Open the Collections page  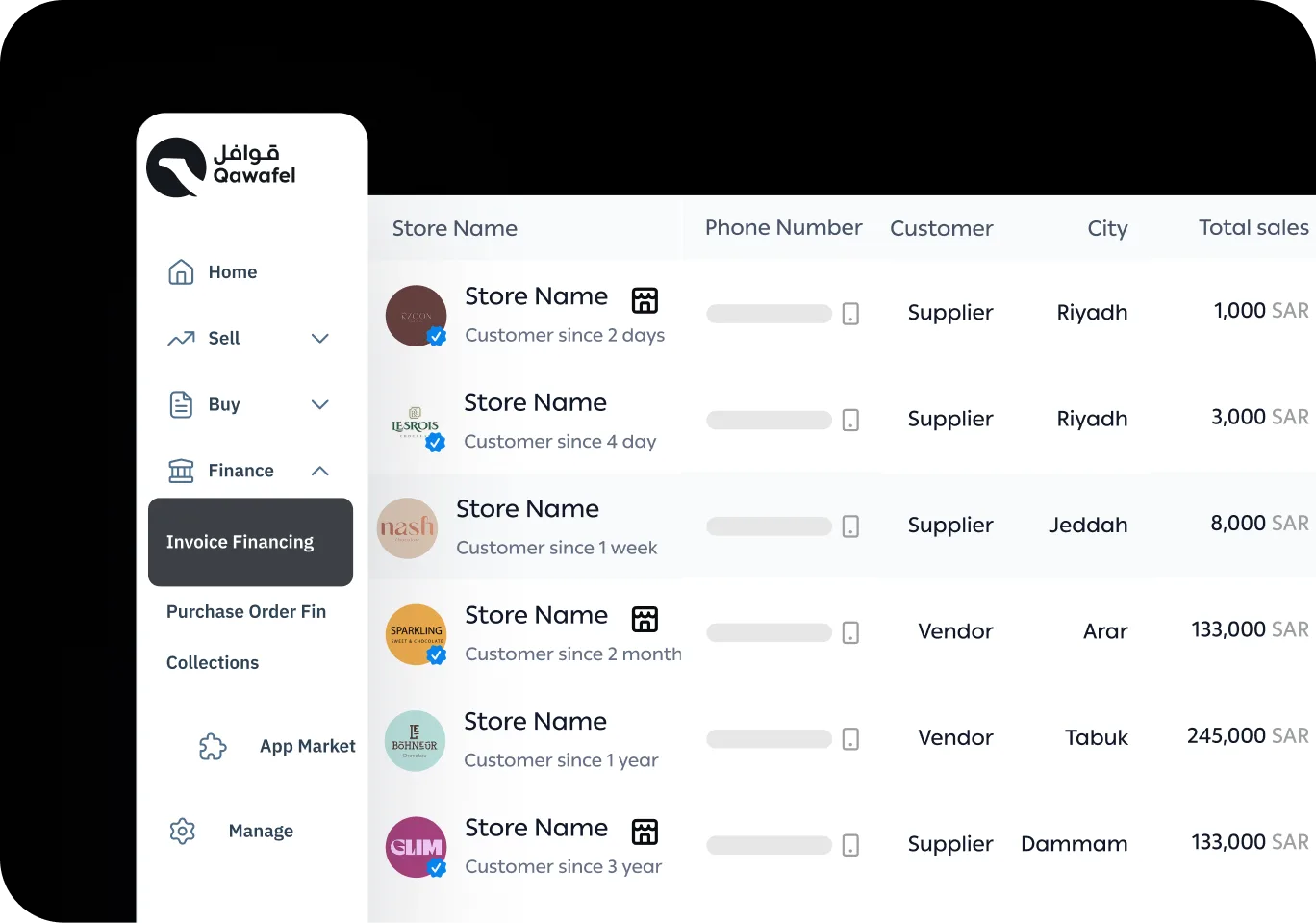(x=213, y=663)
